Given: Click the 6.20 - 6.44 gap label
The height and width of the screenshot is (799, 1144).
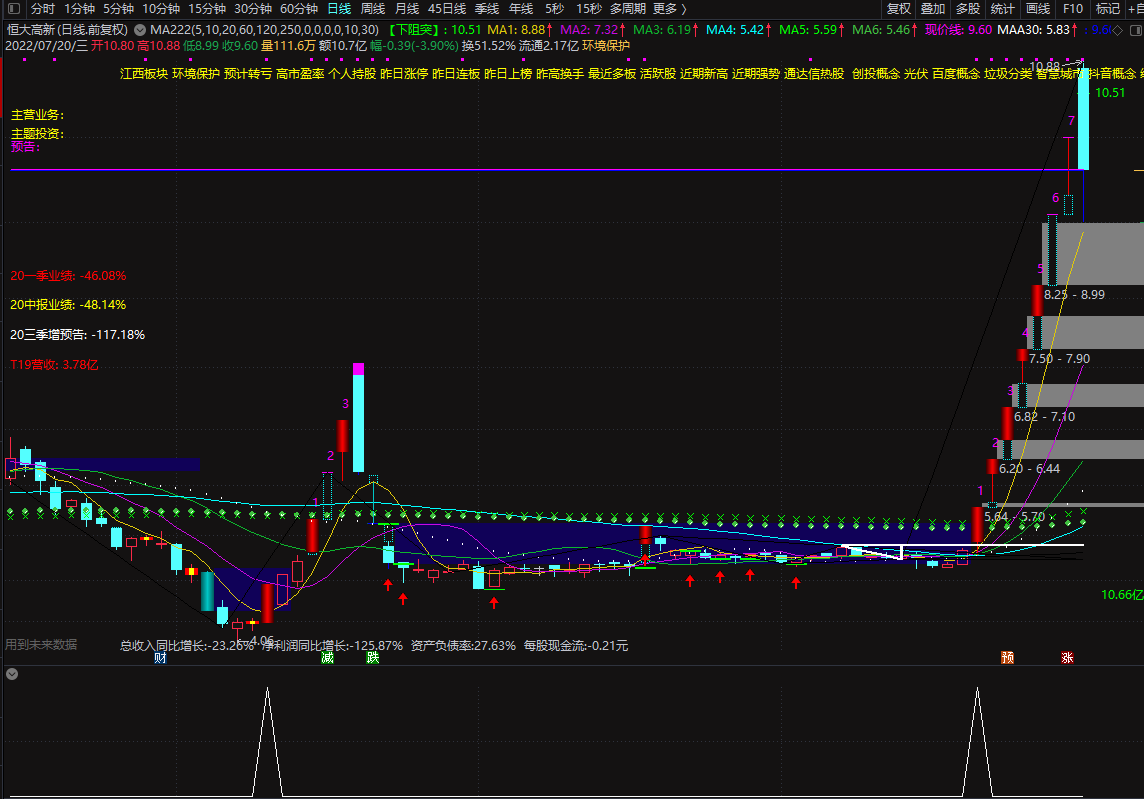Looking at the screenshot, I should point(1029,468).
